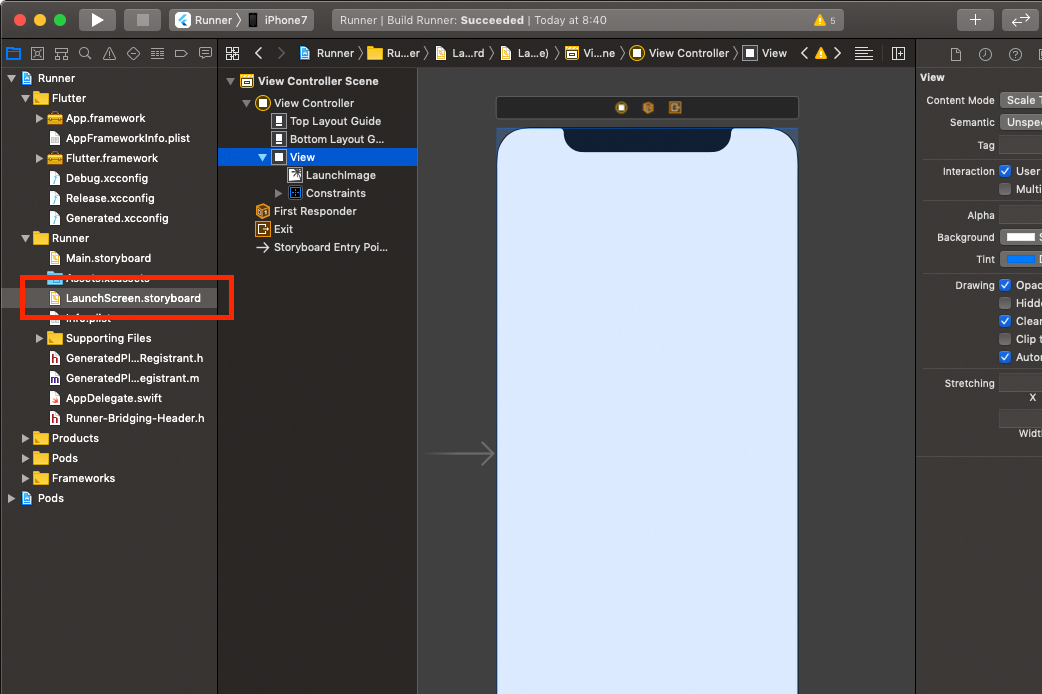Click the Tag input field

coord(1021,145)
